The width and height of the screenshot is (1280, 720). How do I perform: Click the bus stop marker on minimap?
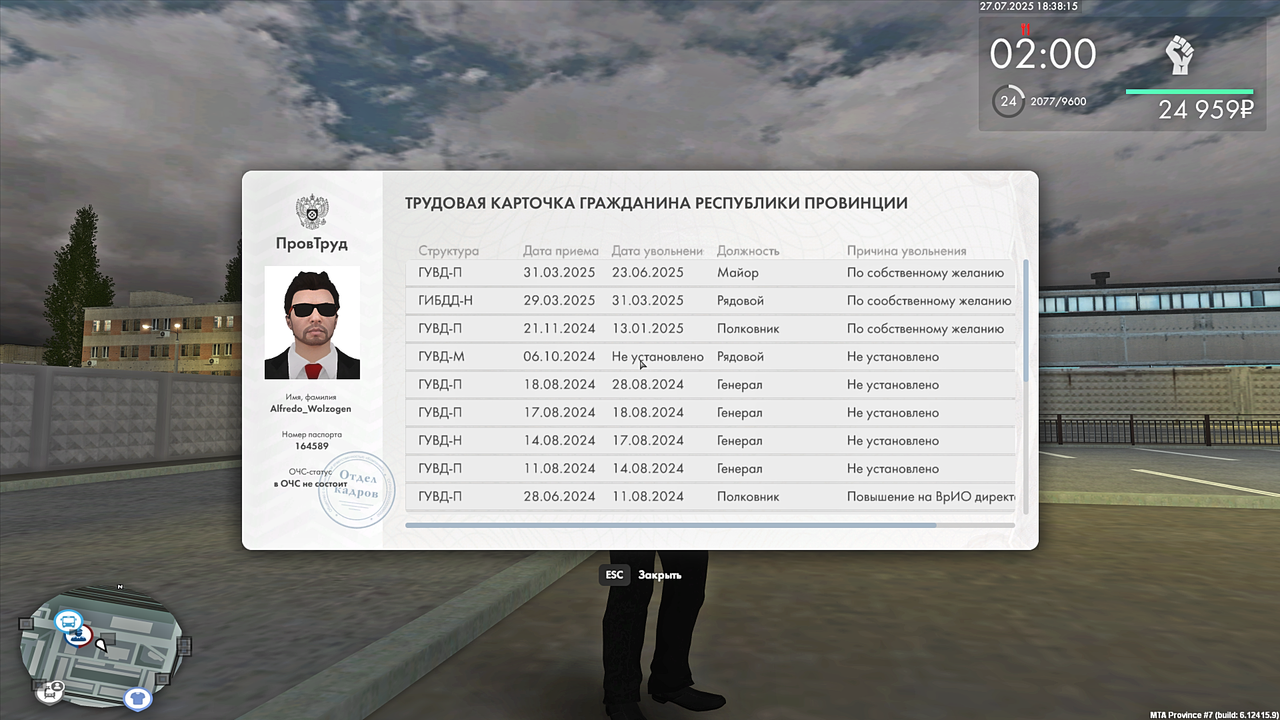click(68, 621)
